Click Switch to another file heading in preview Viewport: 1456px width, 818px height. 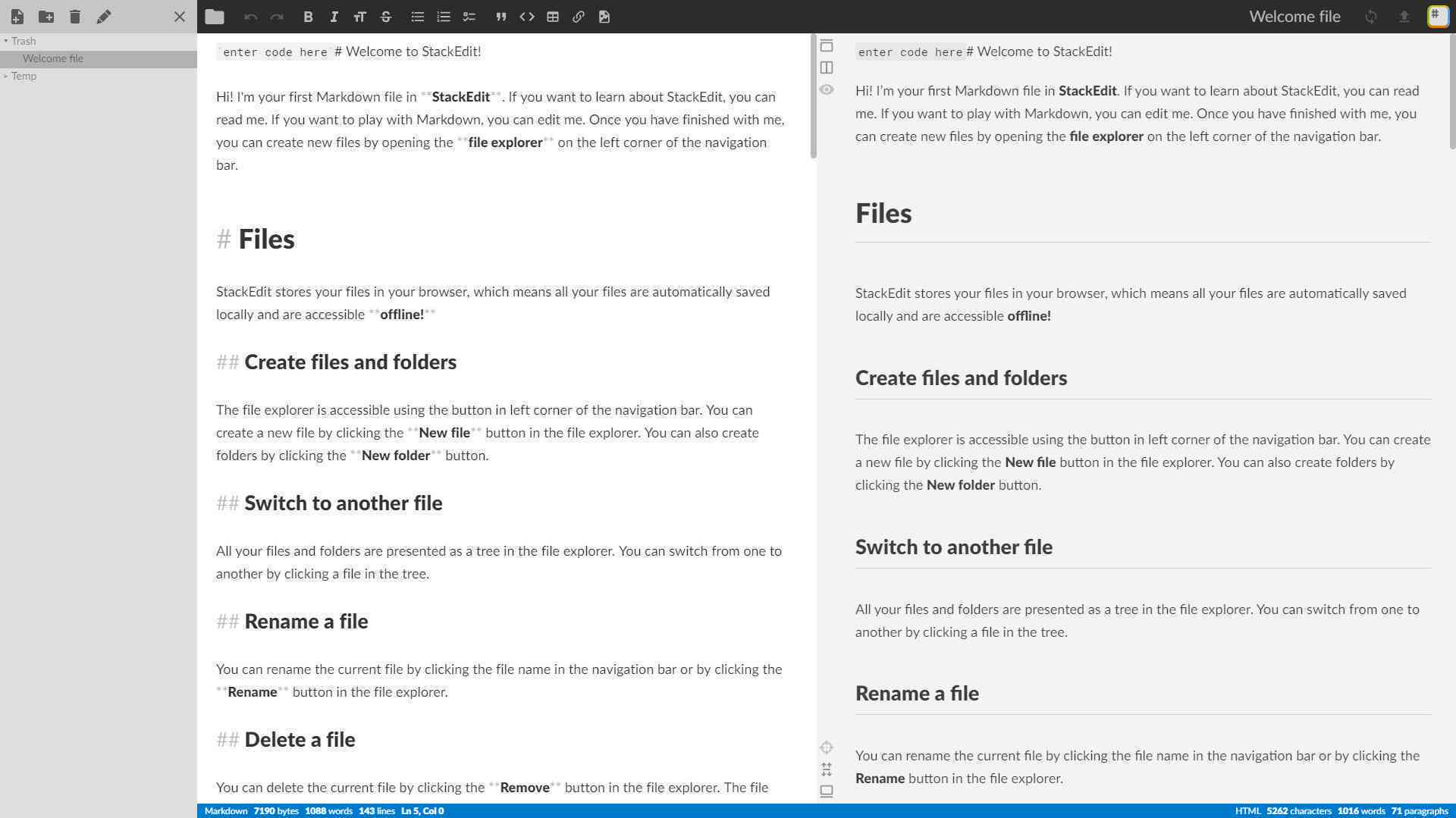tap(953, 547)
